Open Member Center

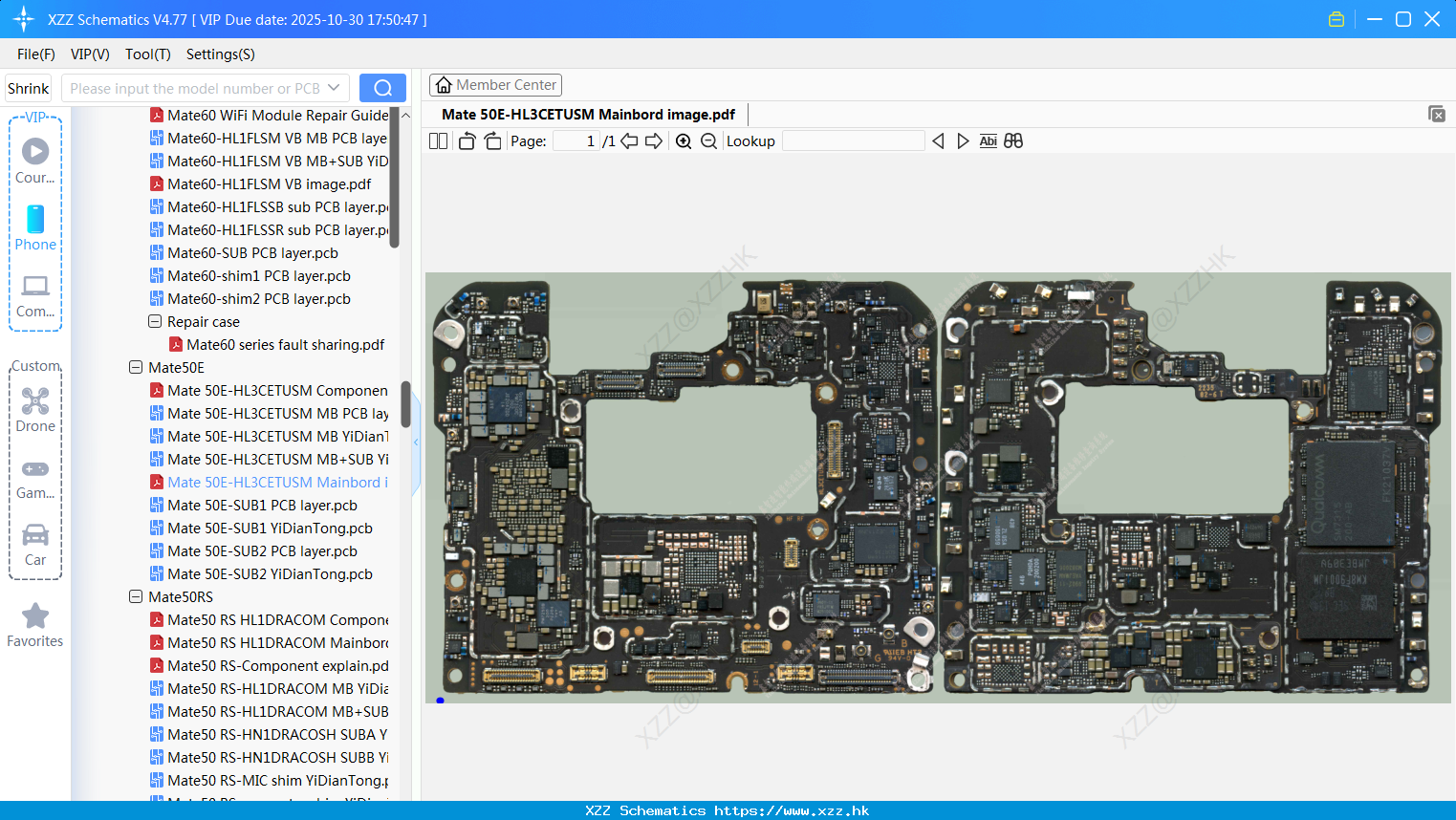495,85
